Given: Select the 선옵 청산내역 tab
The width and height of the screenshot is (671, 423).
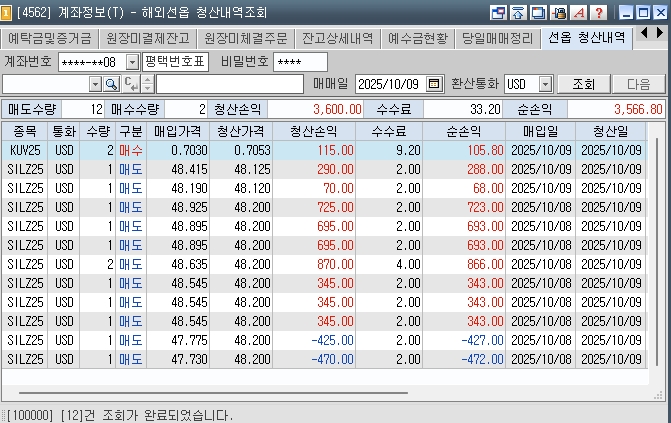Looking at the screenshot, I should (587, 38).
